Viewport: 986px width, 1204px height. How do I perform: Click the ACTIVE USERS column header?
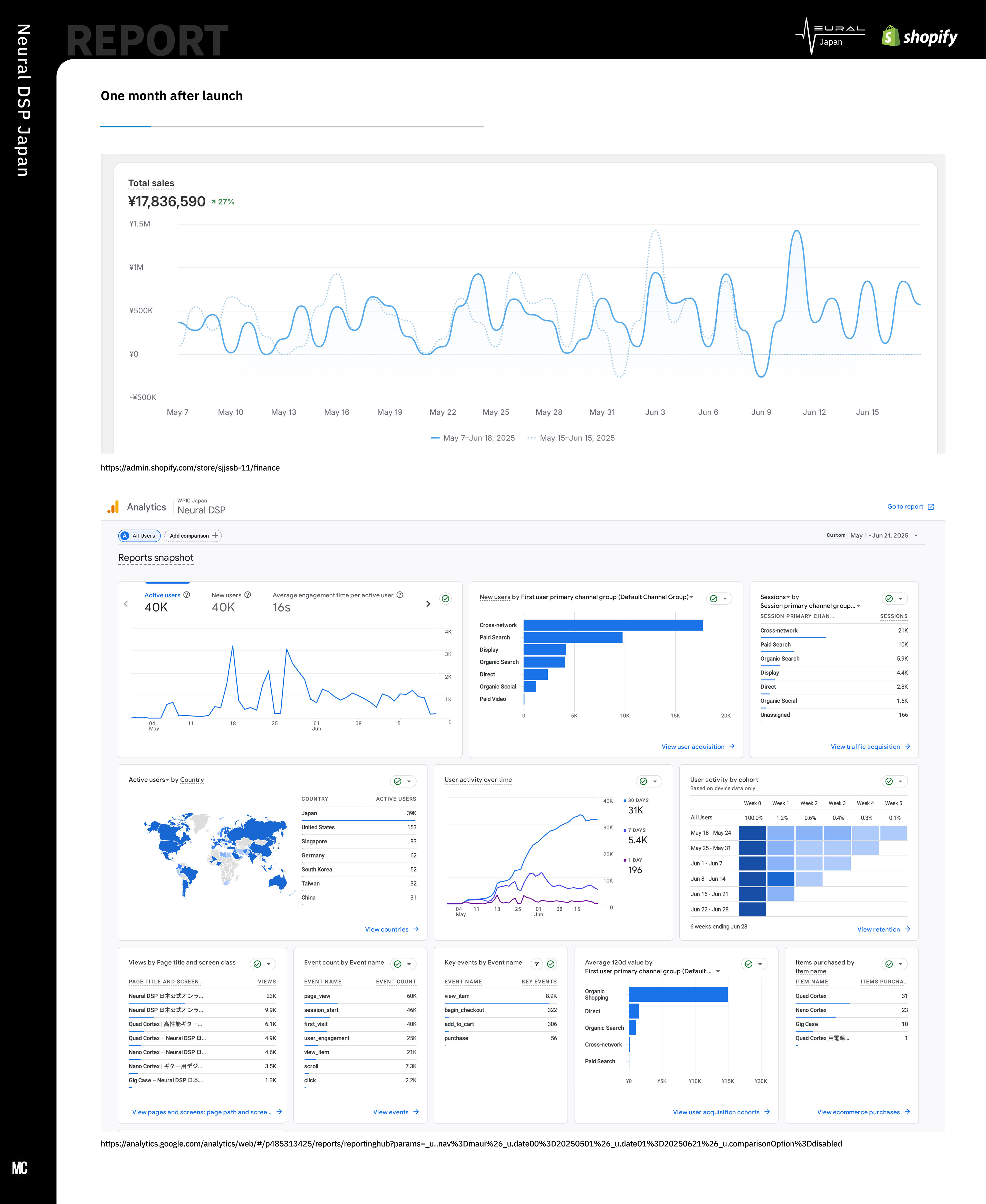[x=396, y=799]
